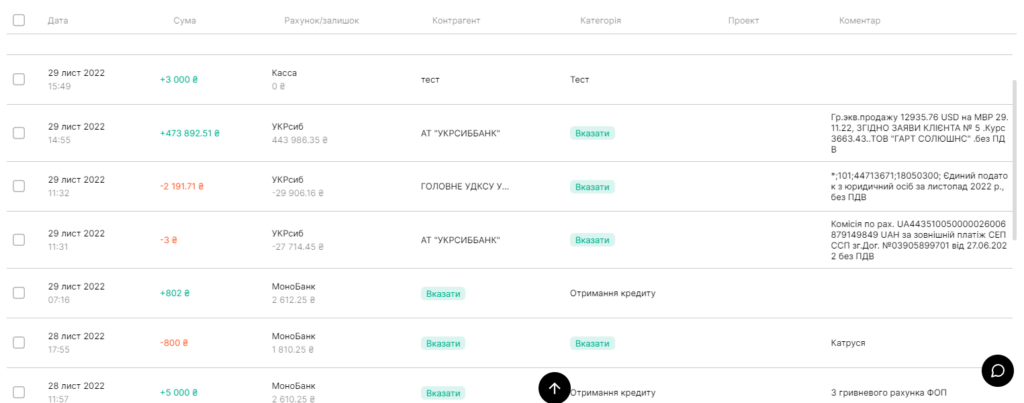Sort by the Дата column header
The image size is (1024, 403).
tap(57, 21)
